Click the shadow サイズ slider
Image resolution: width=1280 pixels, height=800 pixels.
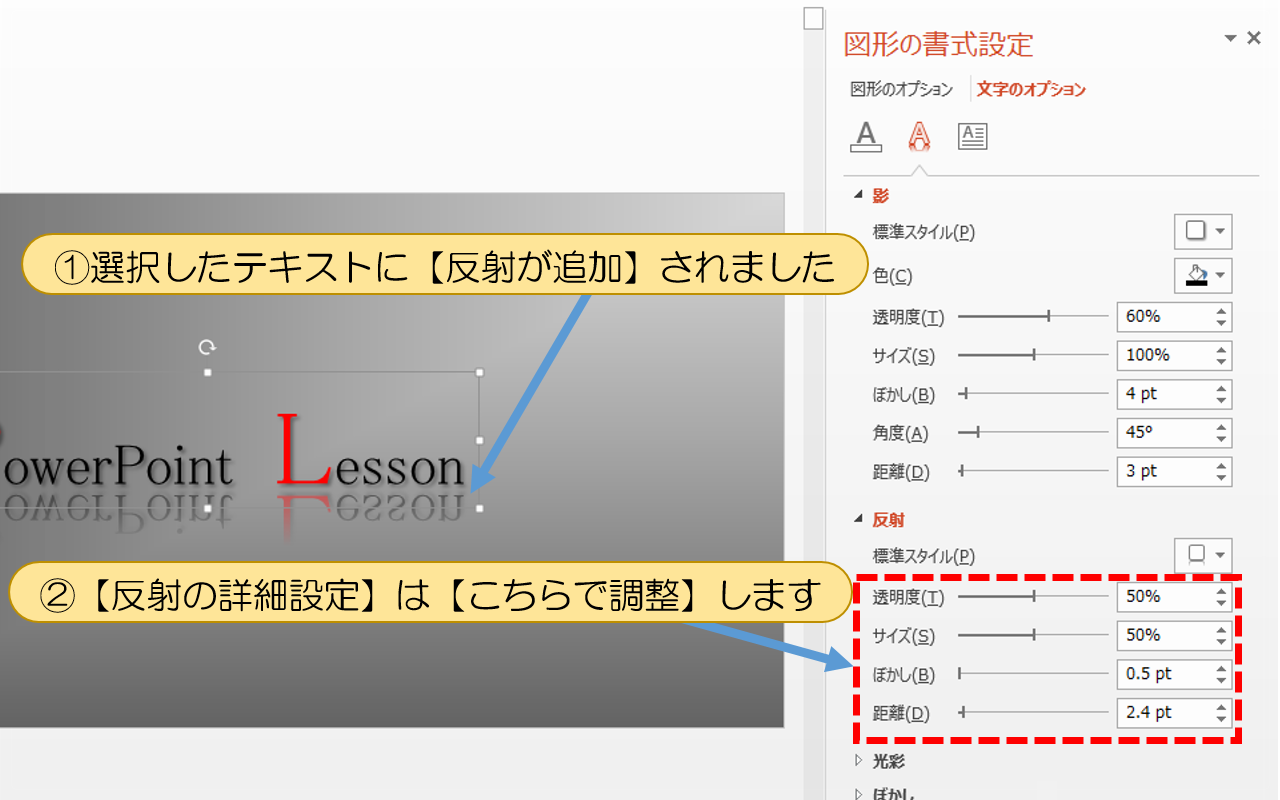click(x=1033, y=355)
